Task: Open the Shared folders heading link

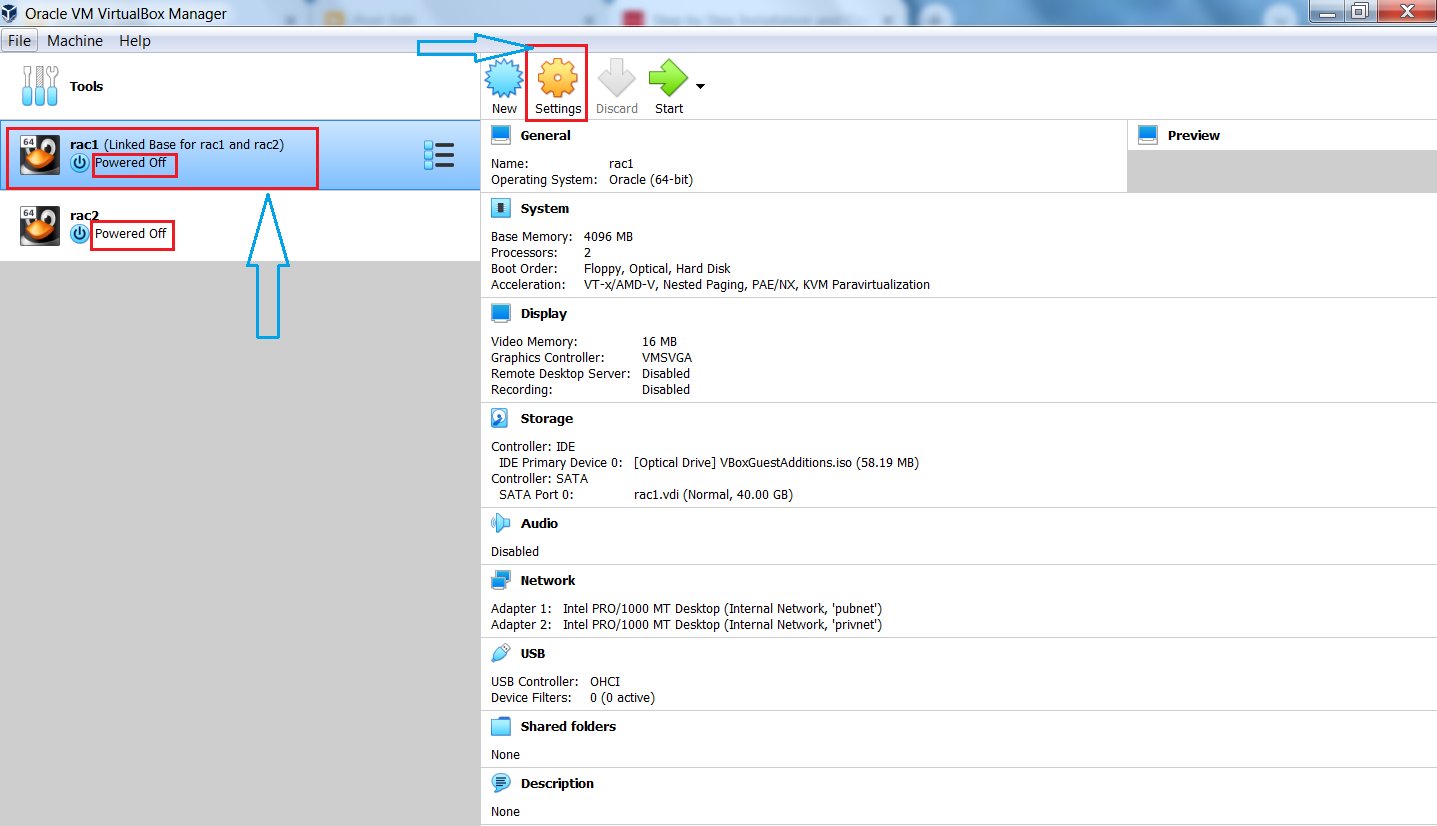Action: [569, 726]
